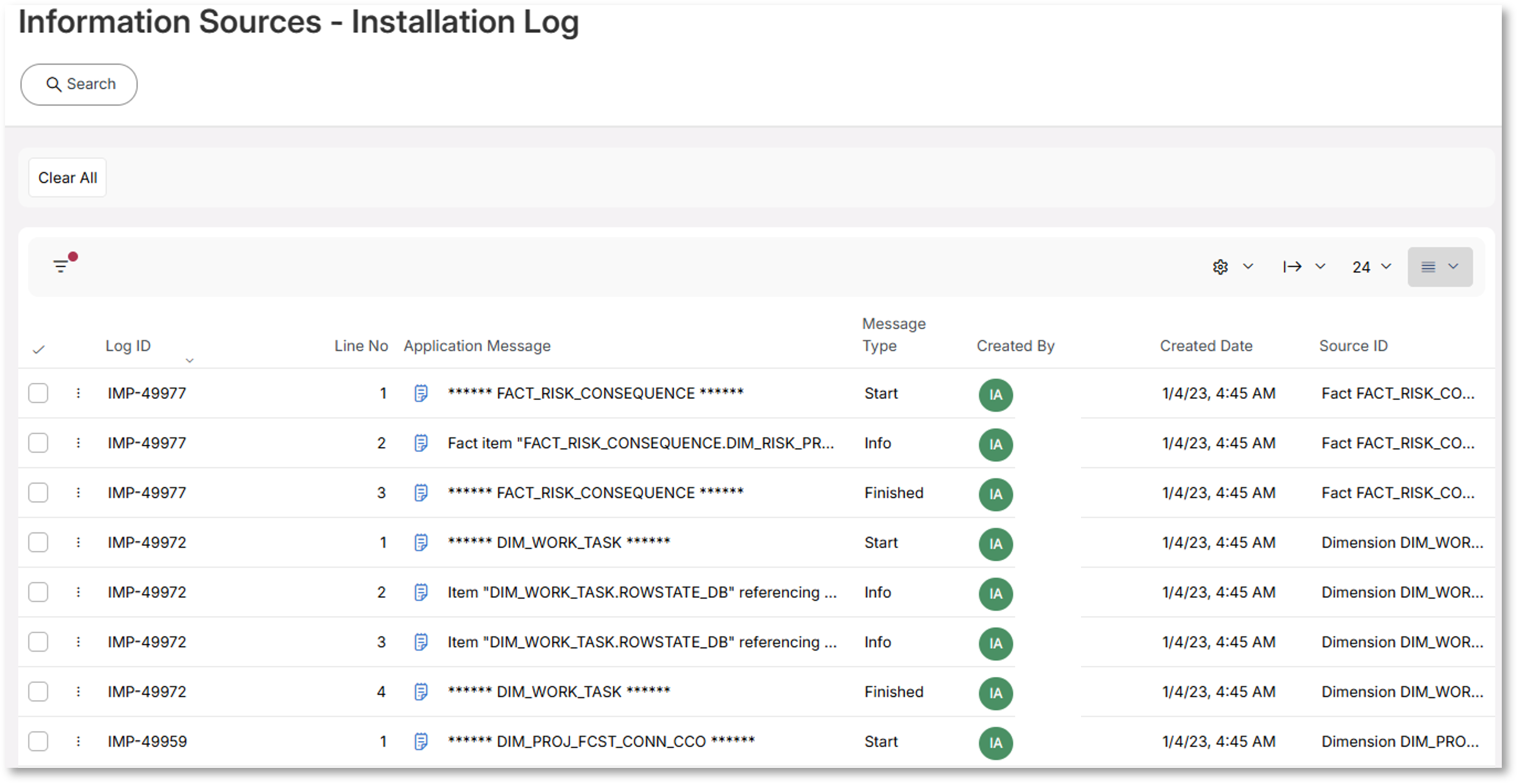Viewport: 1518px width, 784px height.
Task: Open message note icon for IMP-49977 line 3
Action: [421, 492]
